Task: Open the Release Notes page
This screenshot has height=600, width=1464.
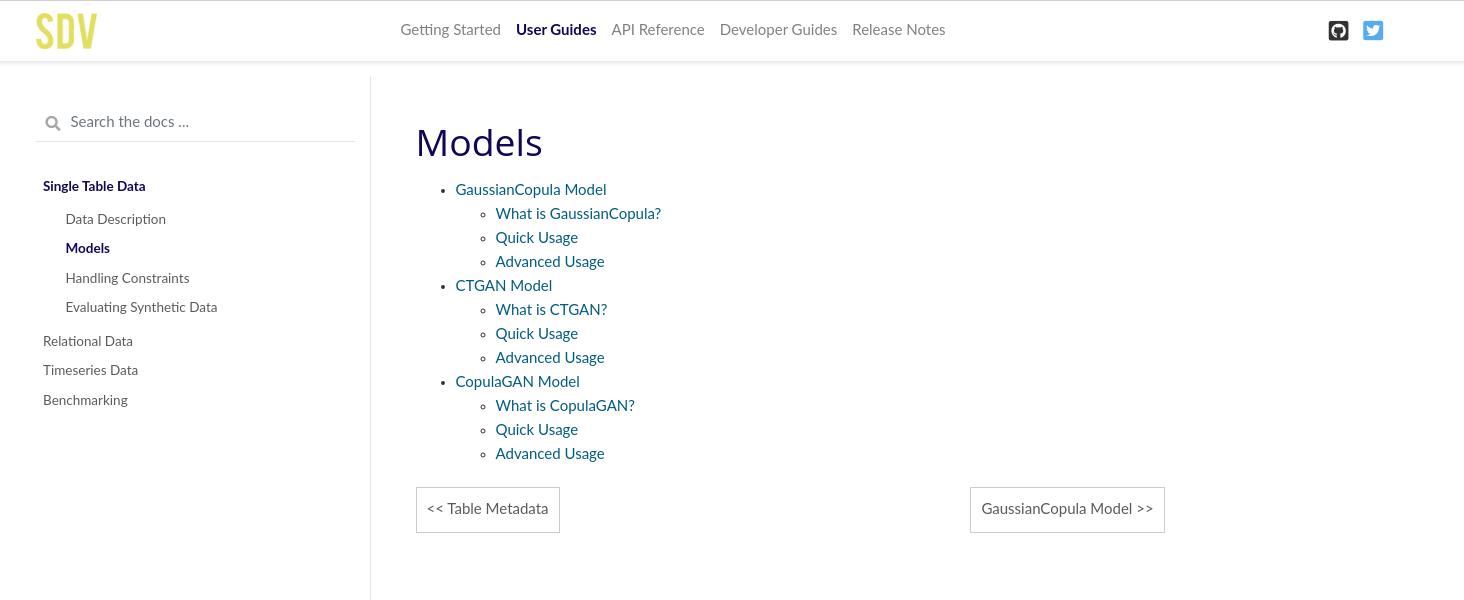Action: point(898,30)
